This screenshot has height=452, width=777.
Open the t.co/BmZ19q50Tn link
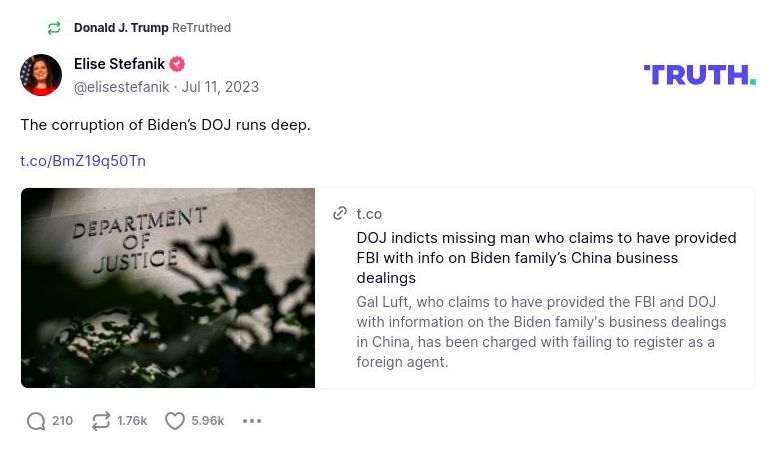click(x=83, y=161)
